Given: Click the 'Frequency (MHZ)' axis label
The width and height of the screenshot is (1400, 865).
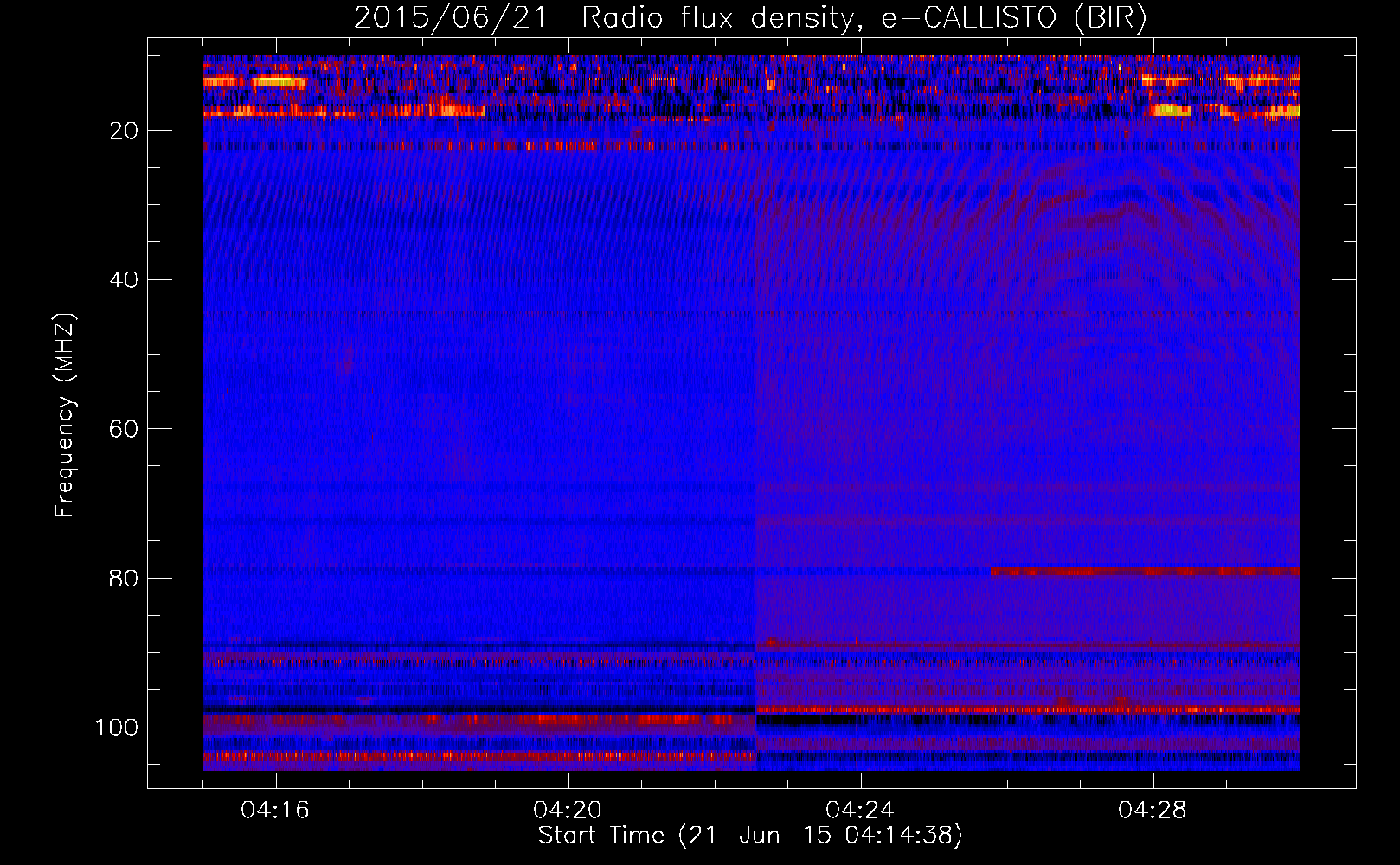Looking at the screenshot, I should (65, 415).
